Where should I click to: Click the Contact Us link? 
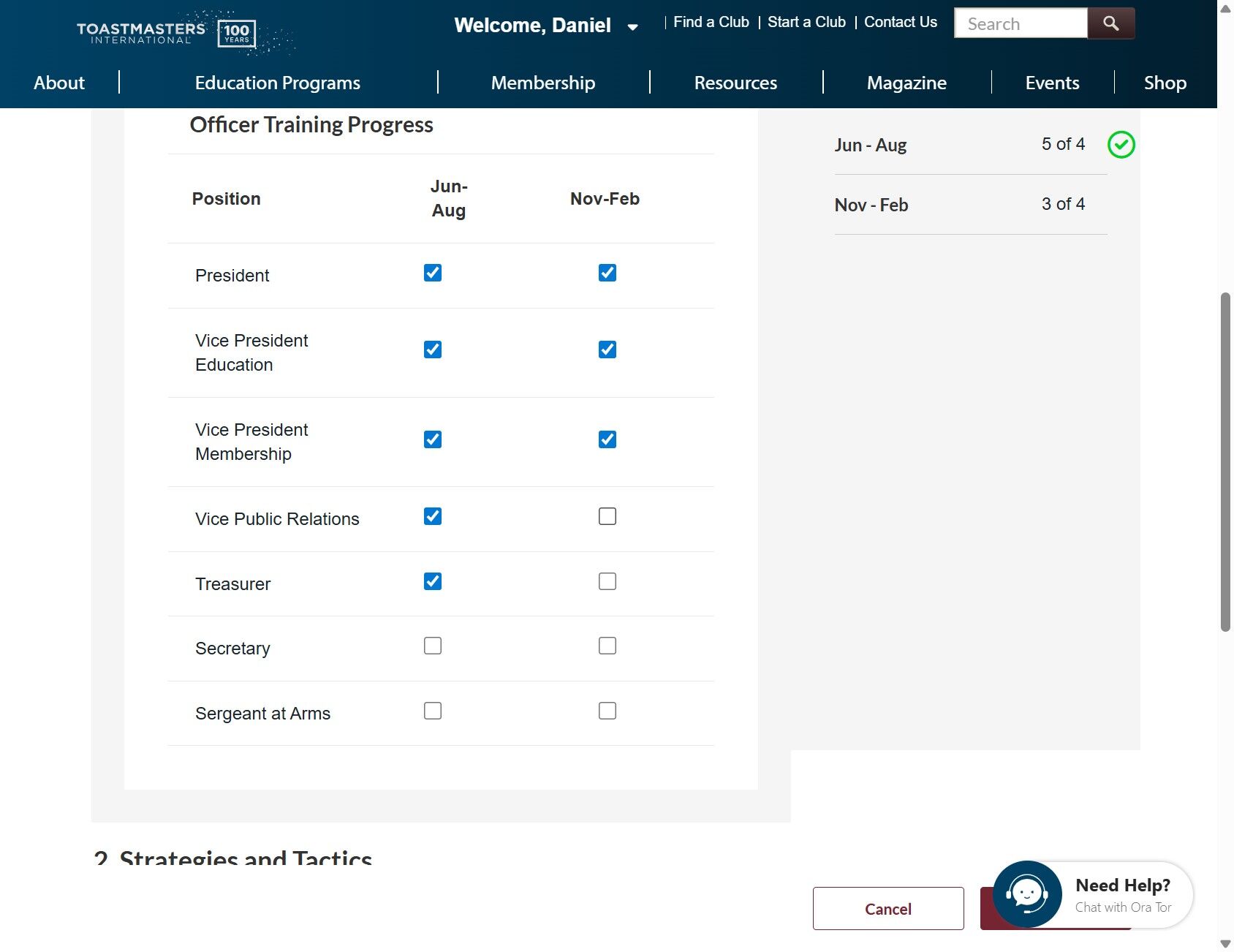point(900,22)
